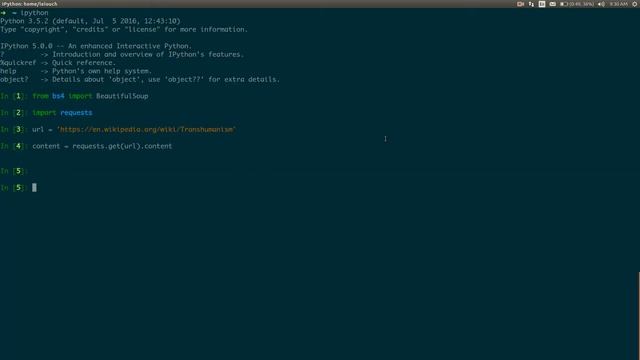This screenshot has height=360, width=640.
Task: Click the 'ipython' shell command at top
Action: pos(34,13)
